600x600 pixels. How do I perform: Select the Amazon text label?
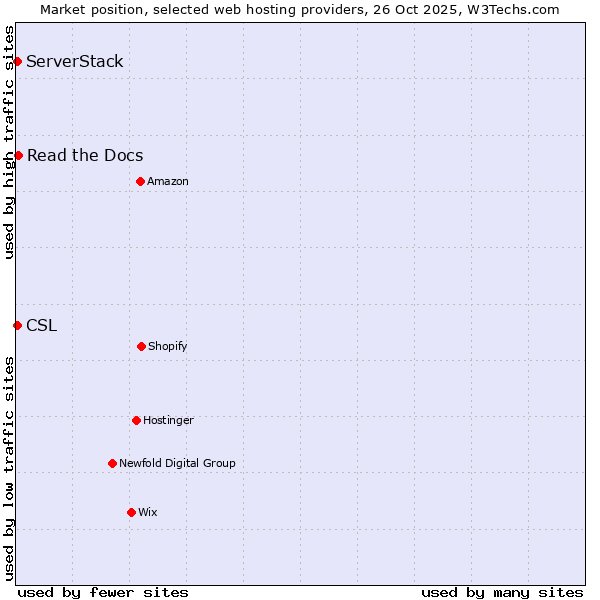(x=168, y=181)
